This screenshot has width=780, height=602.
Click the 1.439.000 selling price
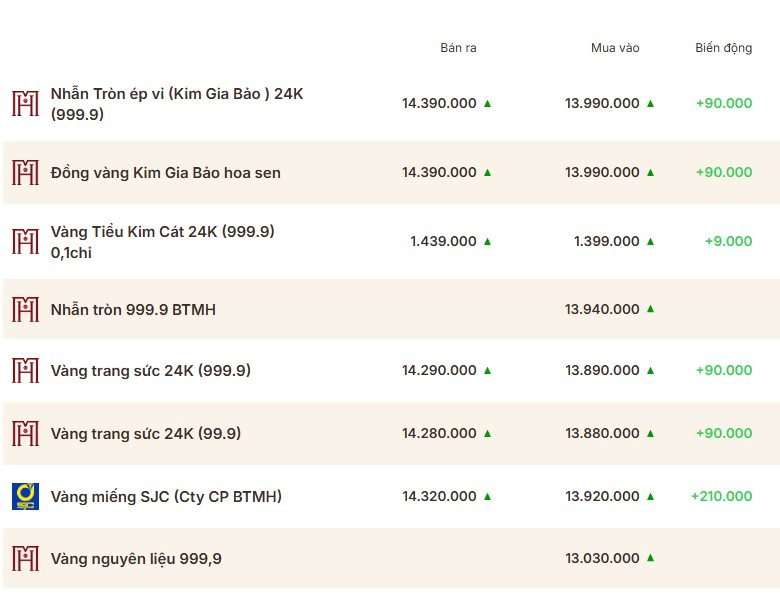tap(443, 241)
